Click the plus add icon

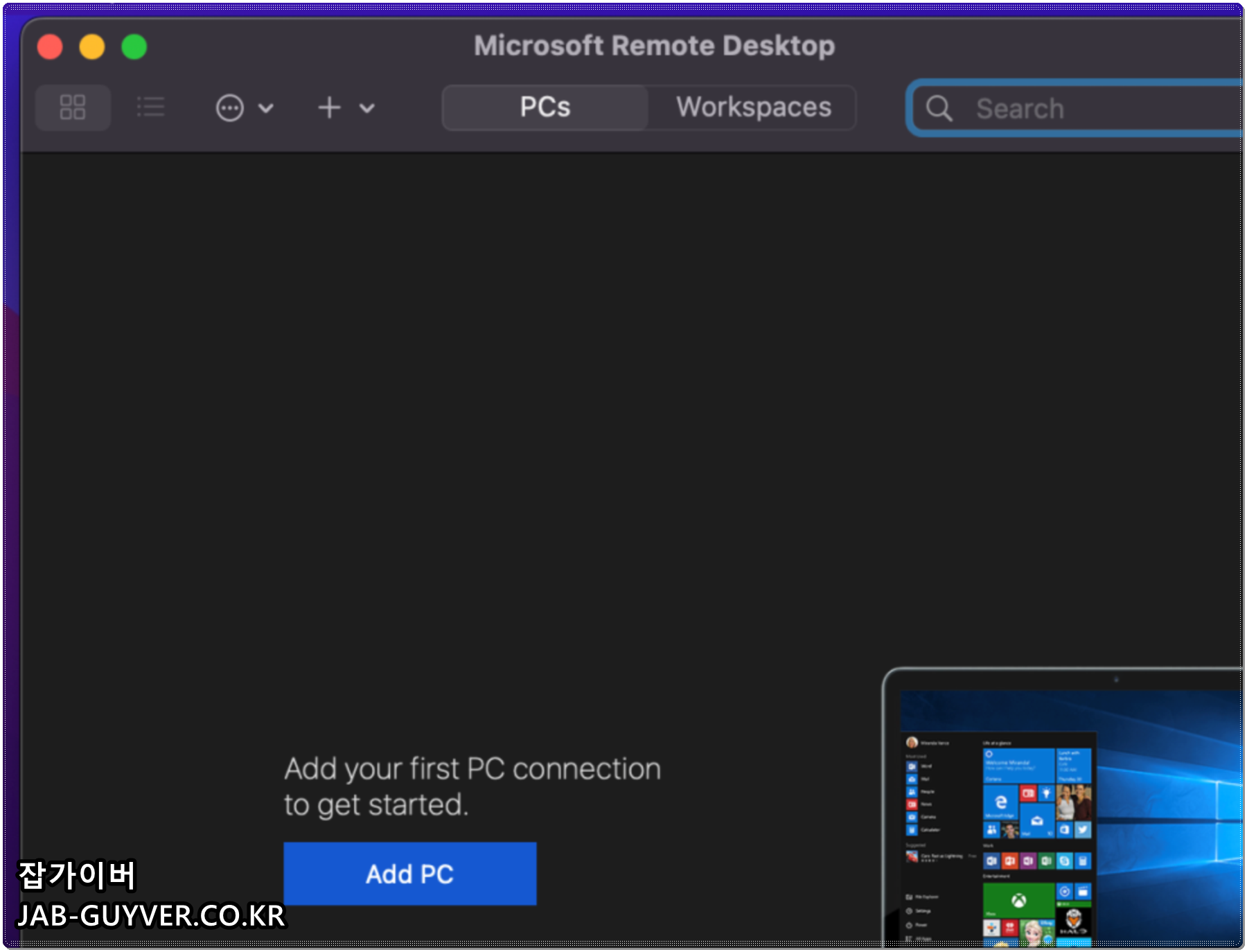tap(330, 108)
